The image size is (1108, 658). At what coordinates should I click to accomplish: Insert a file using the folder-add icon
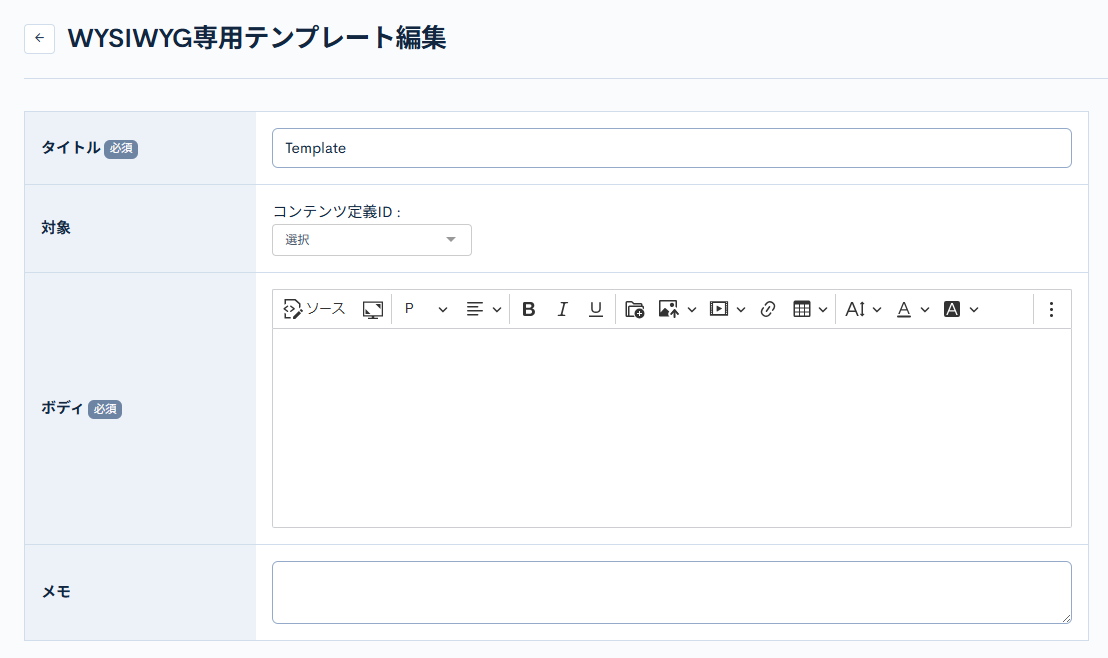[x=634, y=309]
